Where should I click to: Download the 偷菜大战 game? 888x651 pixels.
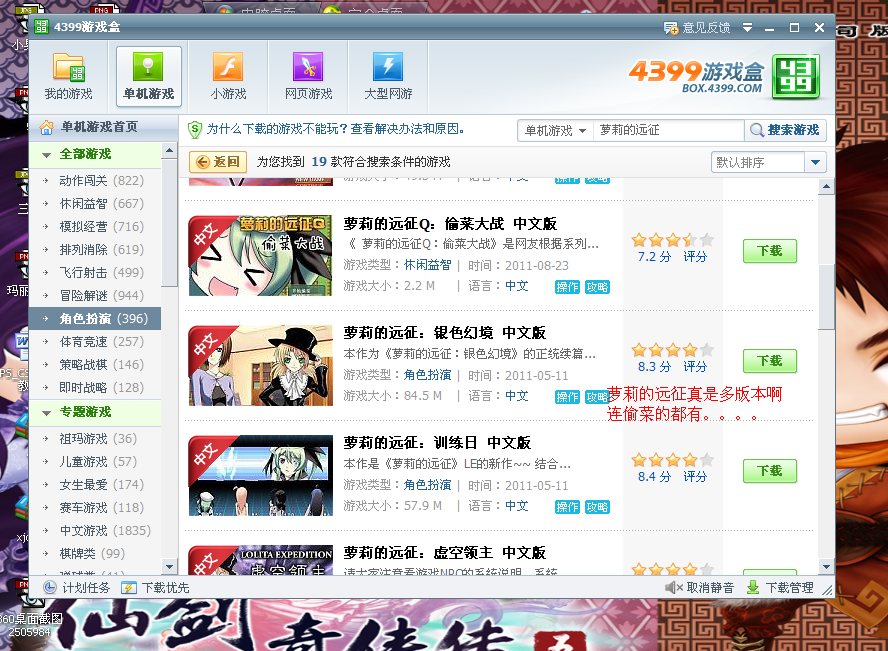tap(770, 251)
